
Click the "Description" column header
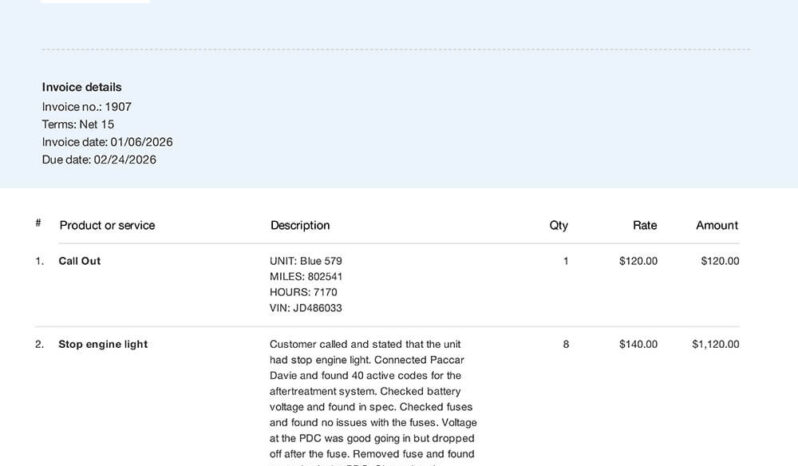click(300, 225)
